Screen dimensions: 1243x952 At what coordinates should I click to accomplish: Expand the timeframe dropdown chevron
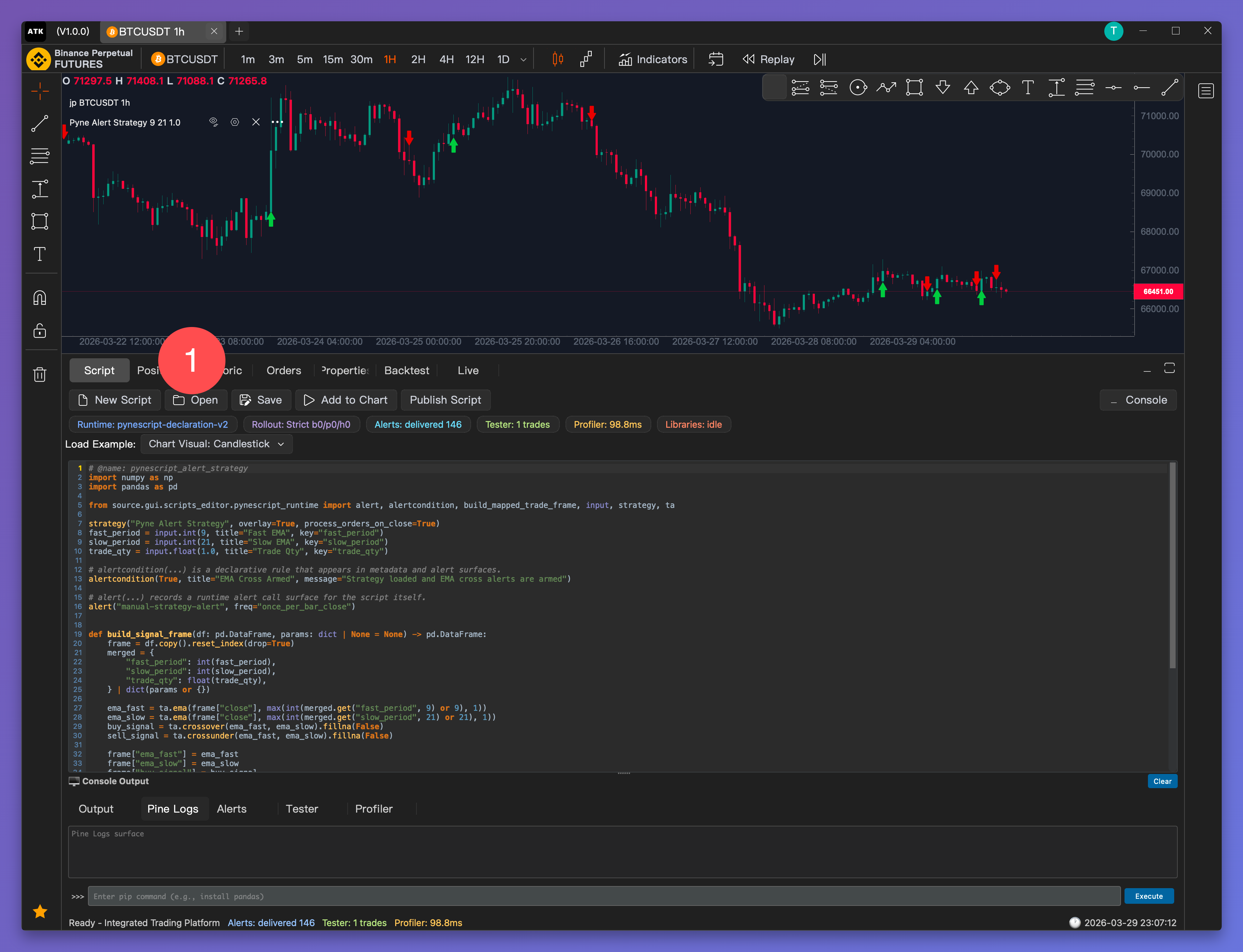523,60
